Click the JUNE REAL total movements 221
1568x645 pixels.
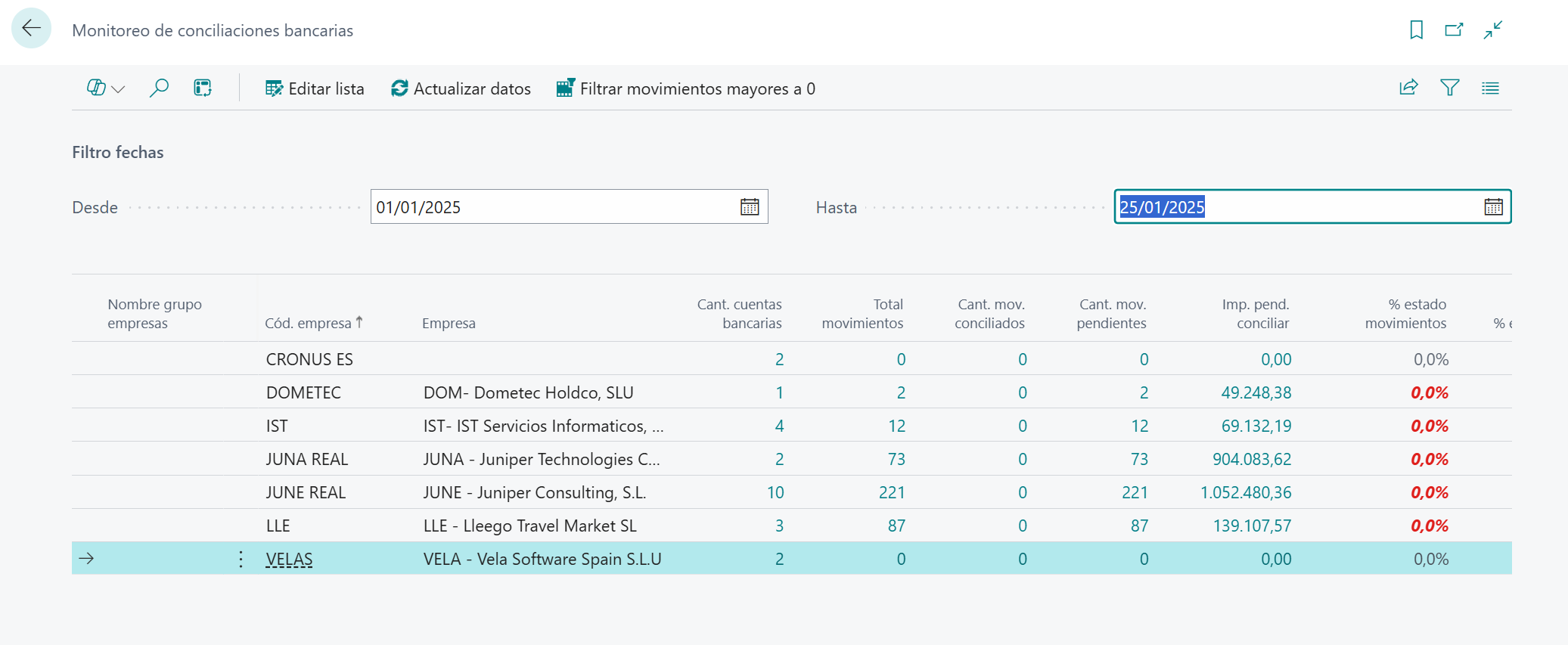click(892, 492)
